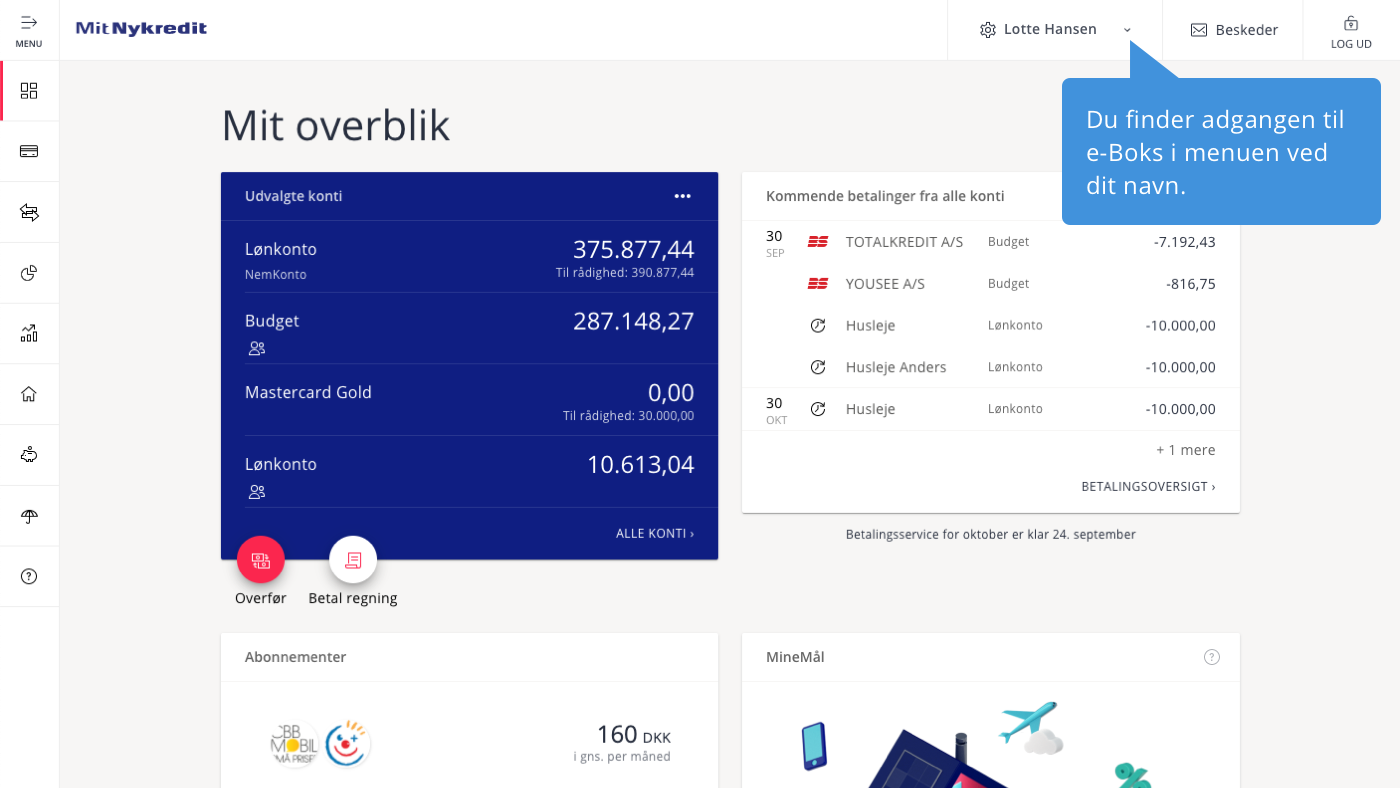Click the house icon in sidebar
Image resolution: width=1400 pixels, height=788 pixels.
coord(29,394)
